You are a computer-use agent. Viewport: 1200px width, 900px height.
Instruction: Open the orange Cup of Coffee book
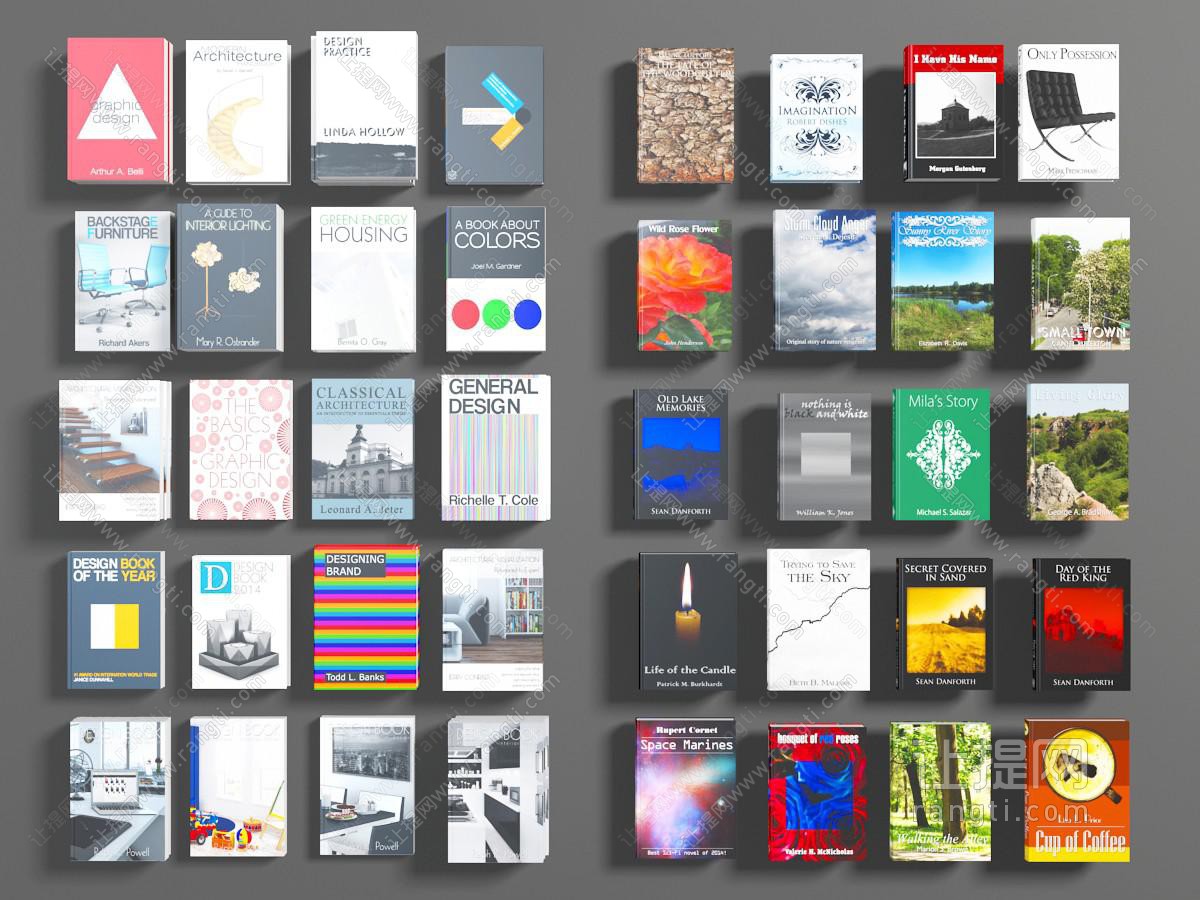point(1077,790)
